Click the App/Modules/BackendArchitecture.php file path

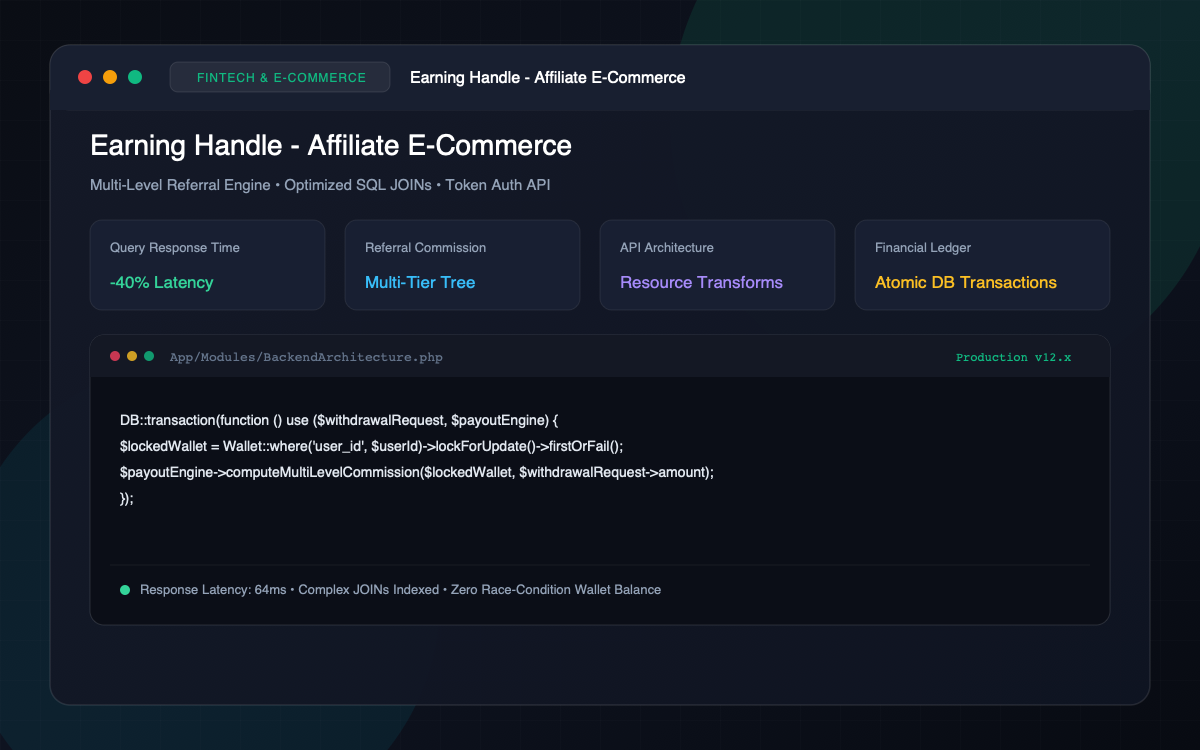point(306,357)
